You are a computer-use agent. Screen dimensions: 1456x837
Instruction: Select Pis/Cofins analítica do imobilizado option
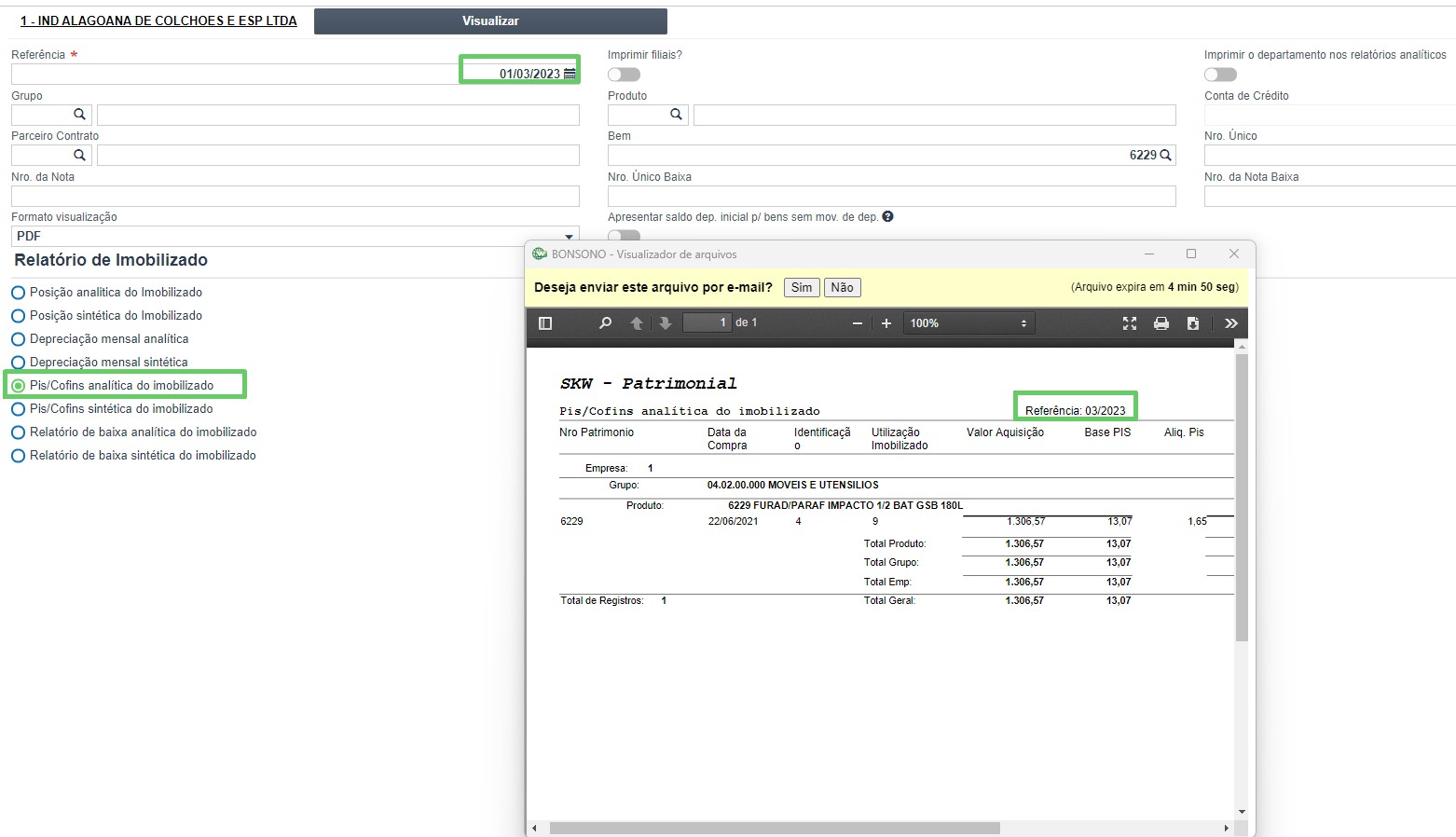tap(18, 386)
